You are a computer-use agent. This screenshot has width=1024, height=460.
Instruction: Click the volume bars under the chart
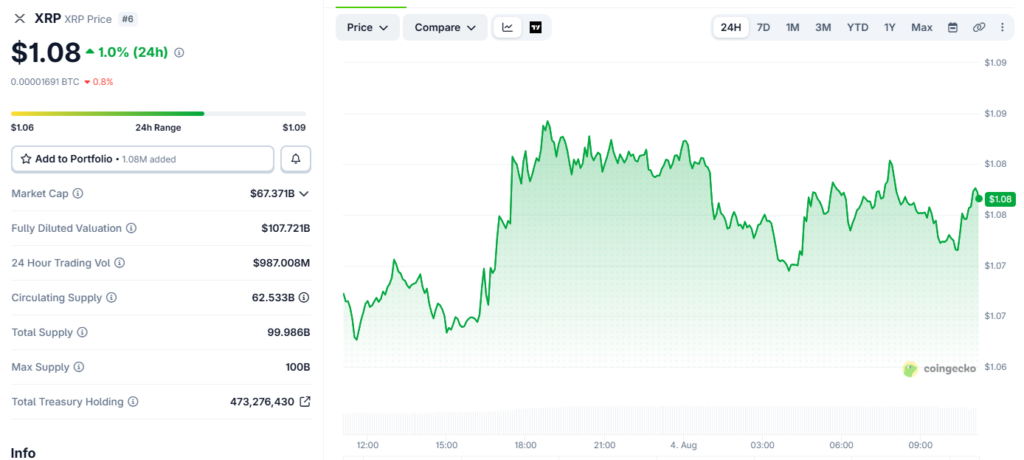point(660,420)
